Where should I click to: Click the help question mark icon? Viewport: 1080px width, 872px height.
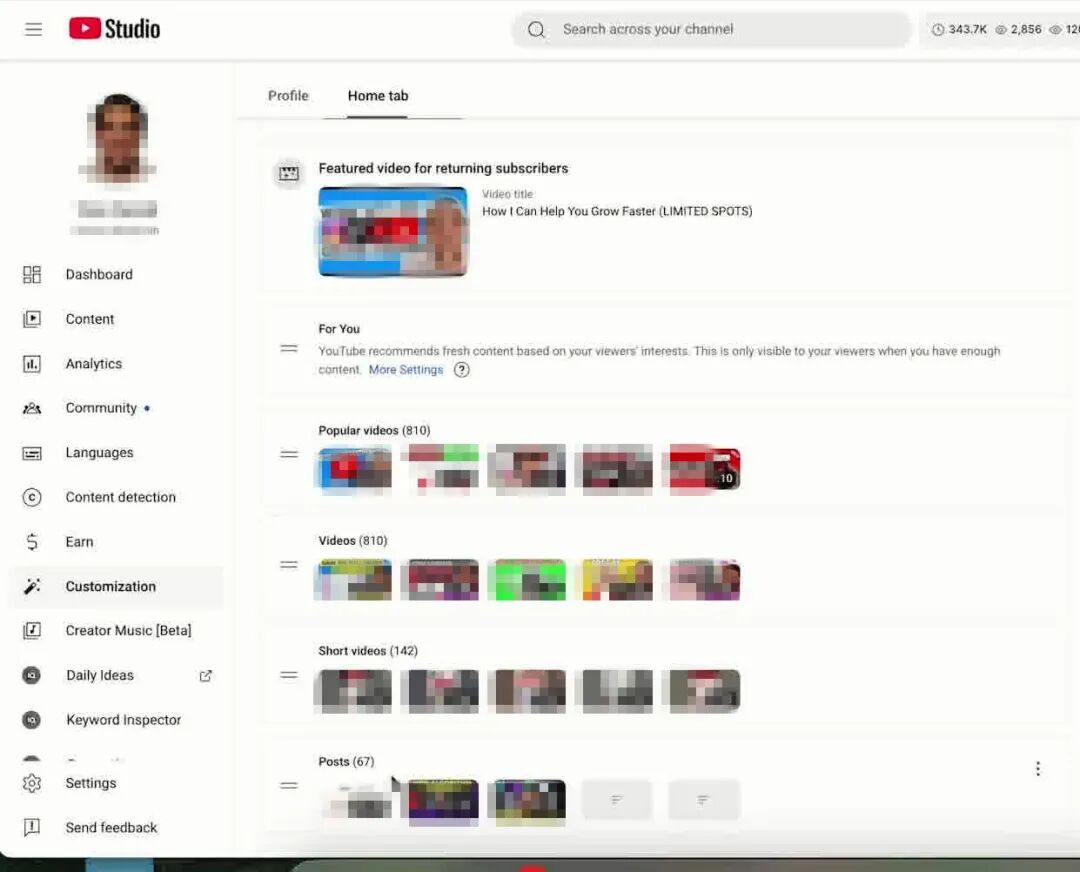461,370
